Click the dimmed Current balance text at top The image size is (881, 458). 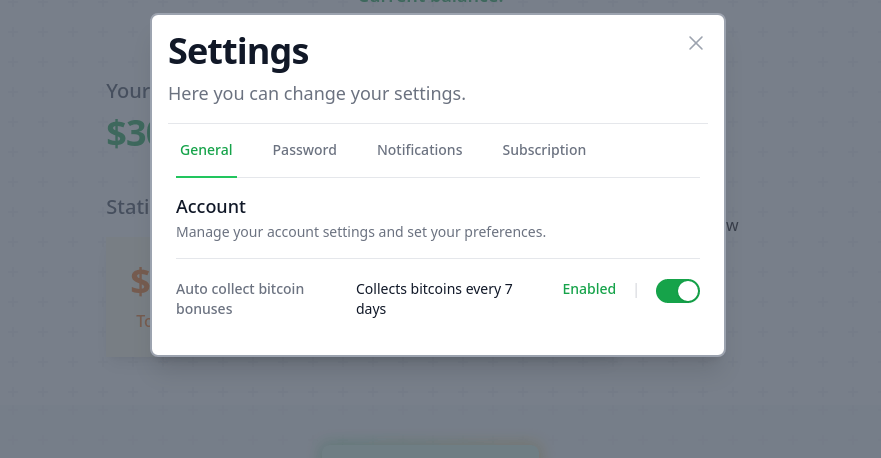point(431,3)
